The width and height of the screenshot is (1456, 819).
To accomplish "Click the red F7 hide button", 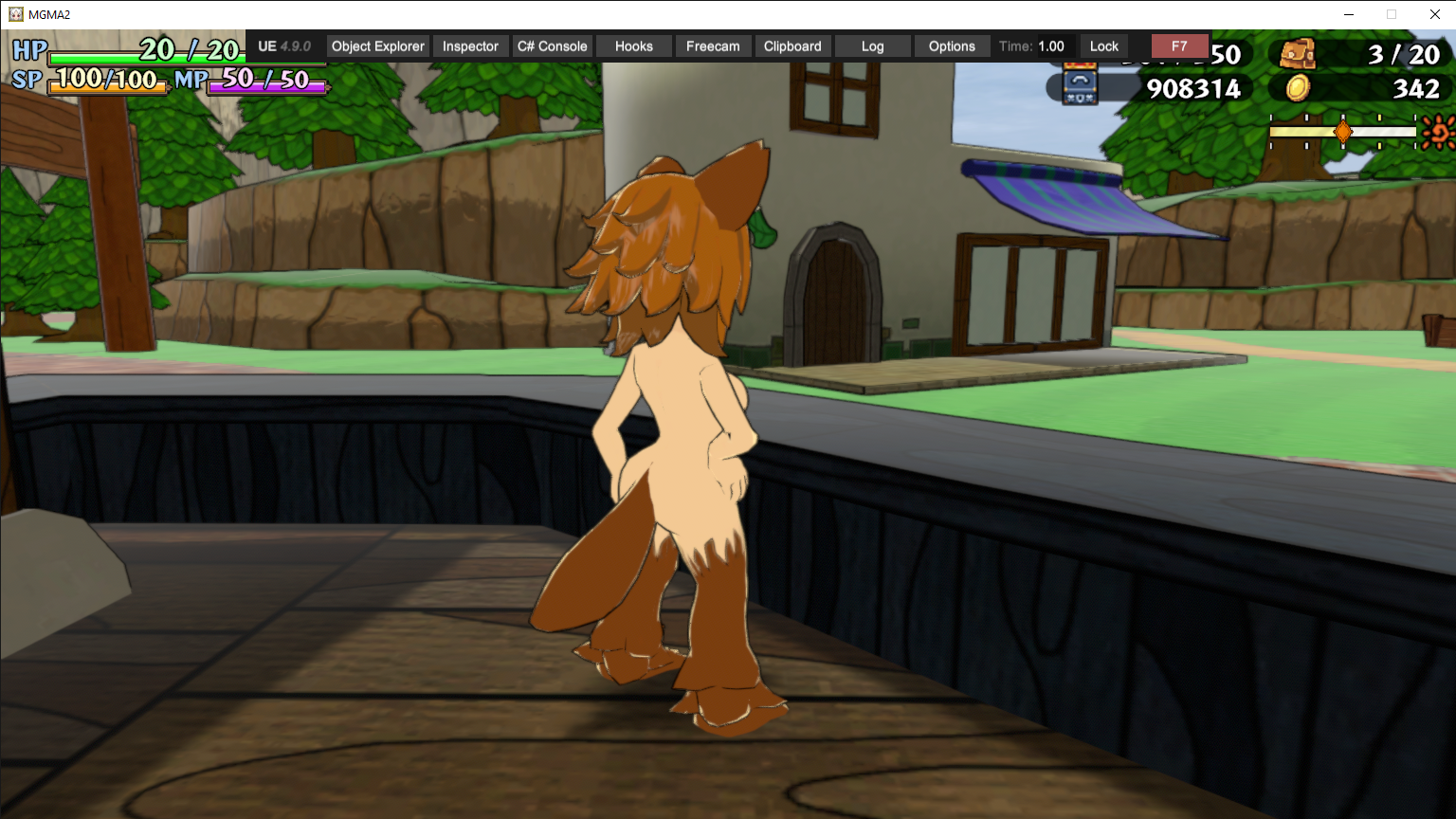I will click(1179, 46).
